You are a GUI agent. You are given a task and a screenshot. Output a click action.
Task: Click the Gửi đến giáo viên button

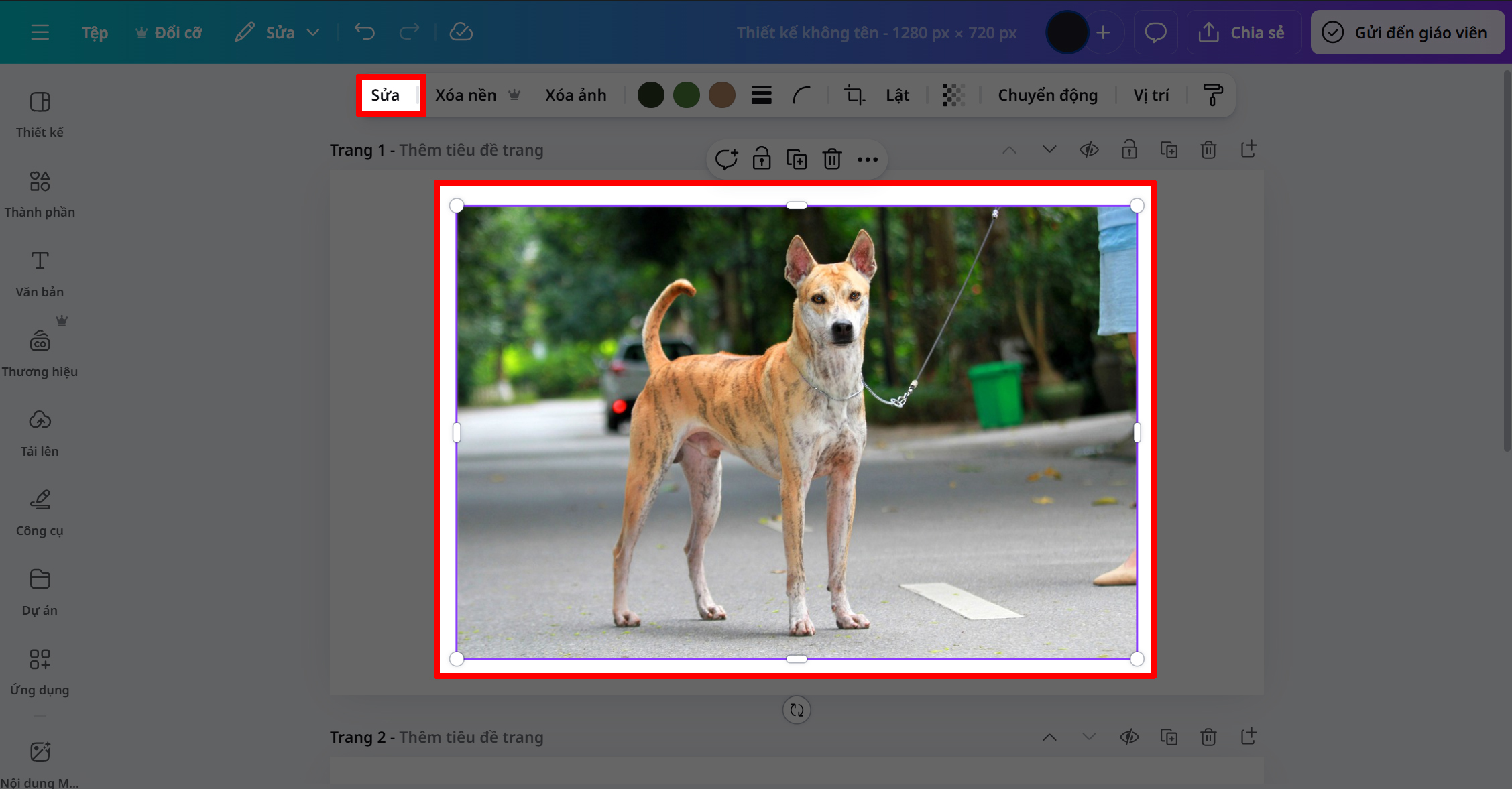pyautogui.click(x=1407, y=32)
